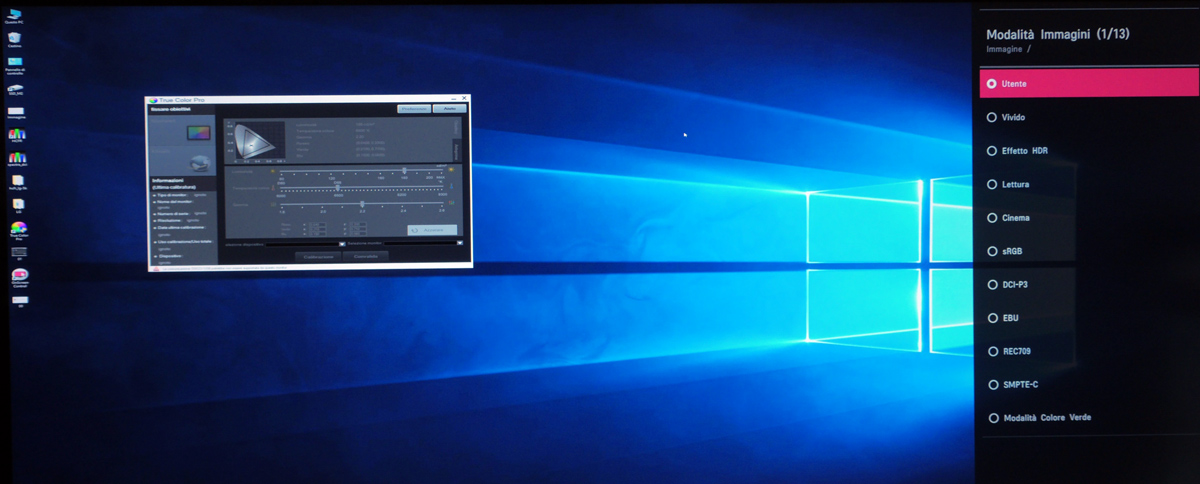Image resolution: width=1200 pixels, height=484 pixels.
Task: Click the Azzerare reset button
Action: click(432, 230)
